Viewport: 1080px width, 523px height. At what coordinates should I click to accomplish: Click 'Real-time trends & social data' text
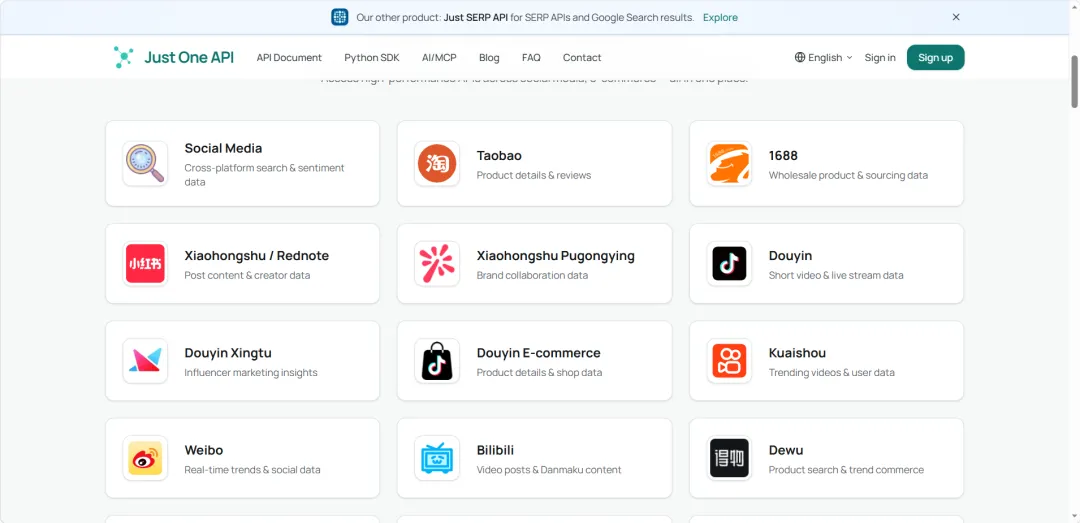(252, 469)
